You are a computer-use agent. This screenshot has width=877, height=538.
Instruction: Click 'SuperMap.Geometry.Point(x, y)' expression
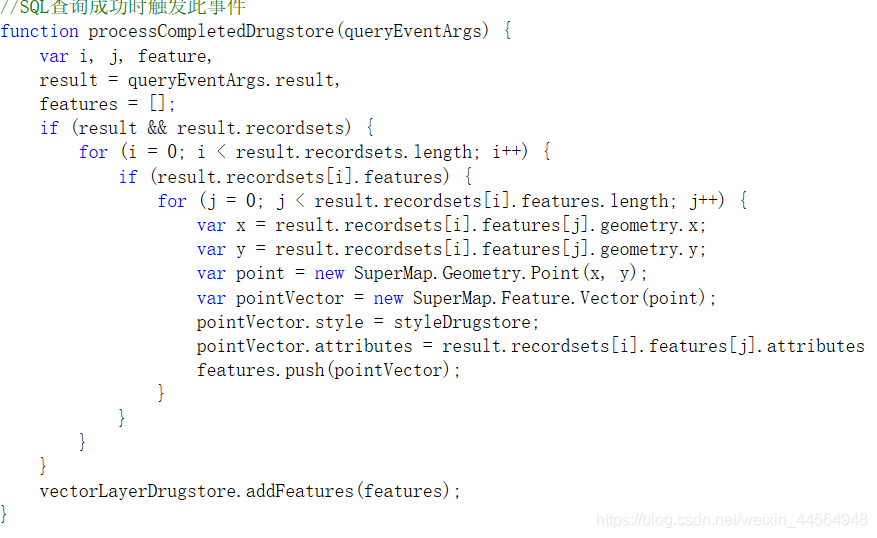(495, 273)
